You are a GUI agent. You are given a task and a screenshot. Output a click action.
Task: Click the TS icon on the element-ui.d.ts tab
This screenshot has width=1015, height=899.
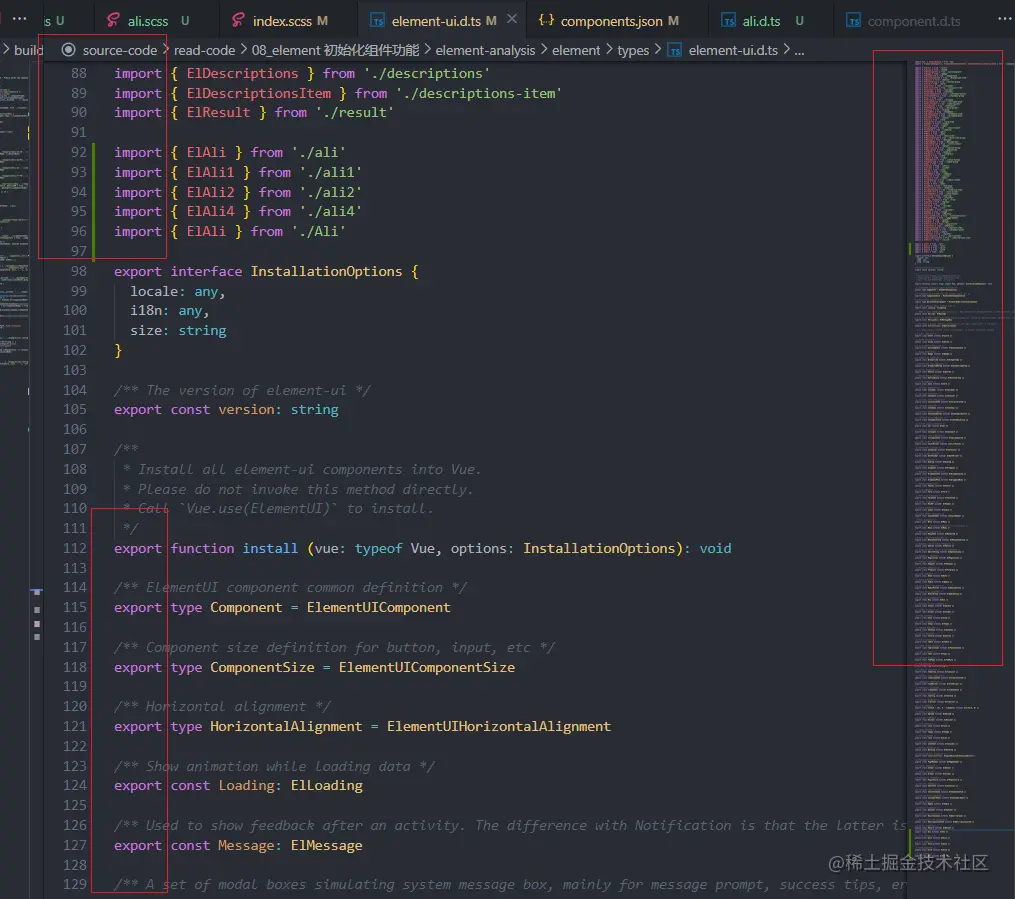pyautogui.click(x=377, y=21)
